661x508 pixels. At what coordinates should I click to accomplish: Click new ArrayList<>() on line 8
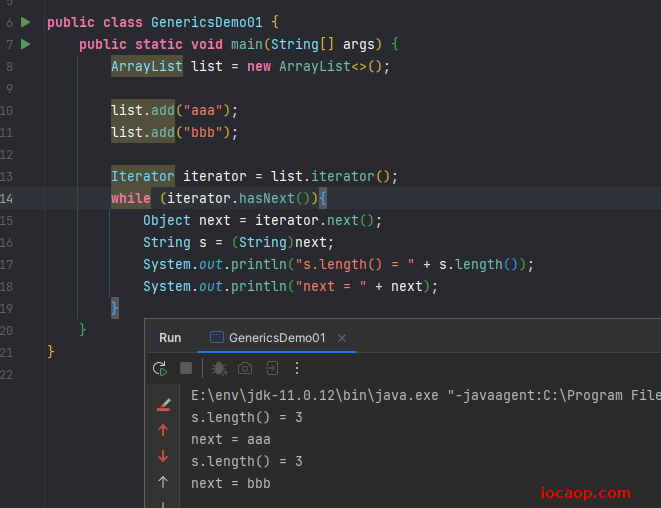(314, 66)
